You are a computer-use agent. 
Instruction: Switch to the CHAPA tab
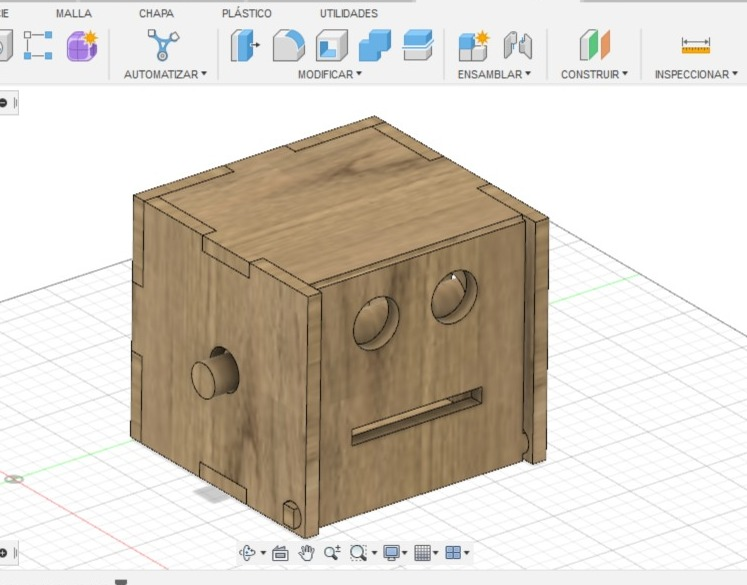pyautogui.click(x=156, y=13)
